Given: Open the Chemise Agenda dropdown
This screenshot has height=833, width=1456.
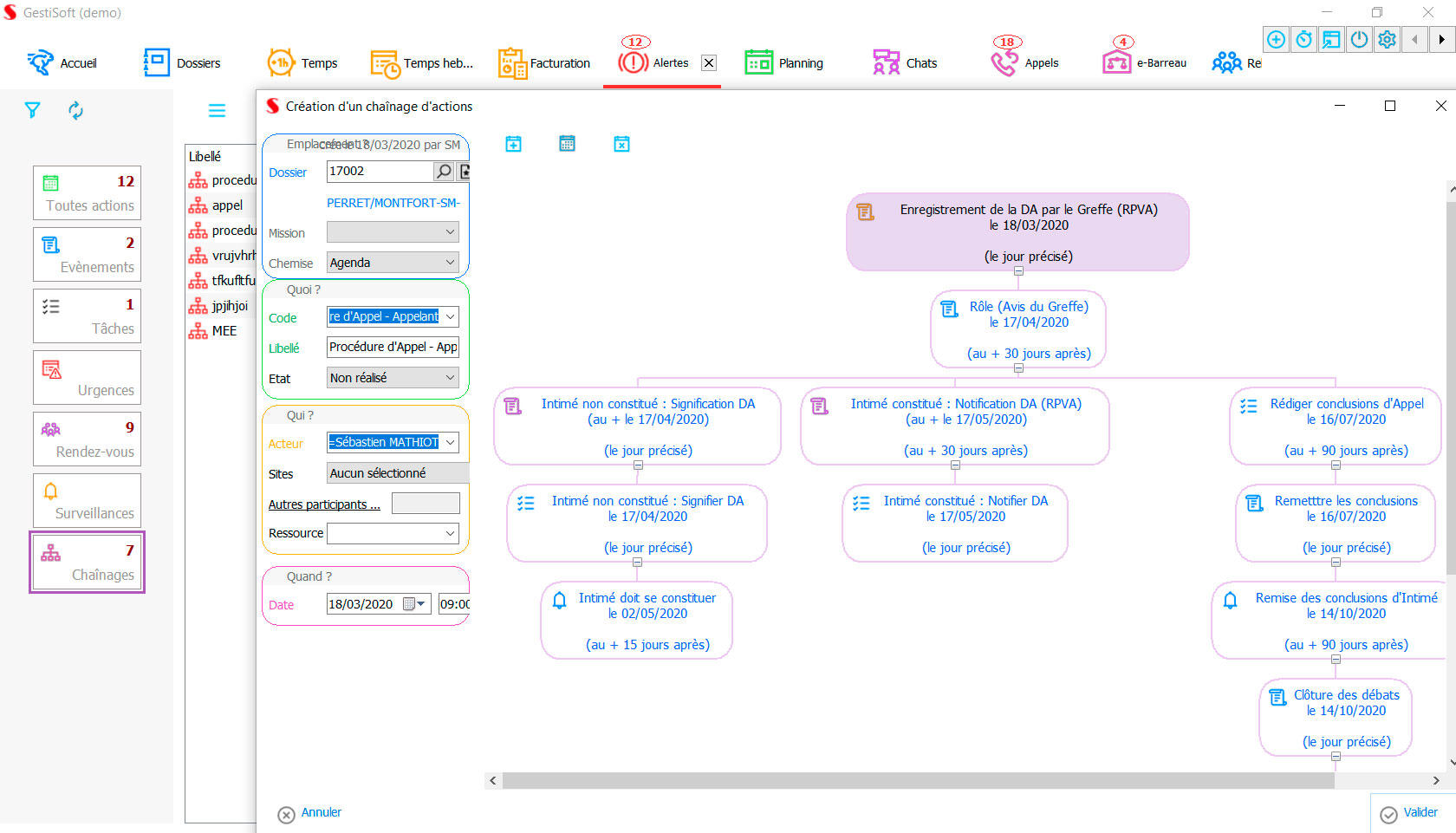Looking at the screenshot, I should 450,263.
